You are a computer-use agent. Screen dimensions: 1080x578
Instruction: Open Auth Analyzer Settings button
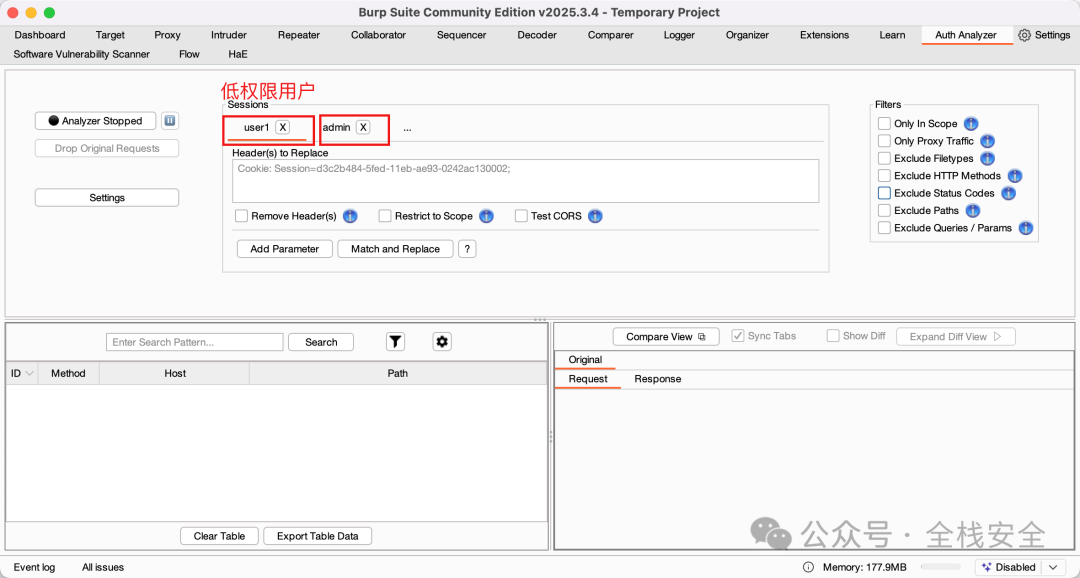(x=107, y=198)
